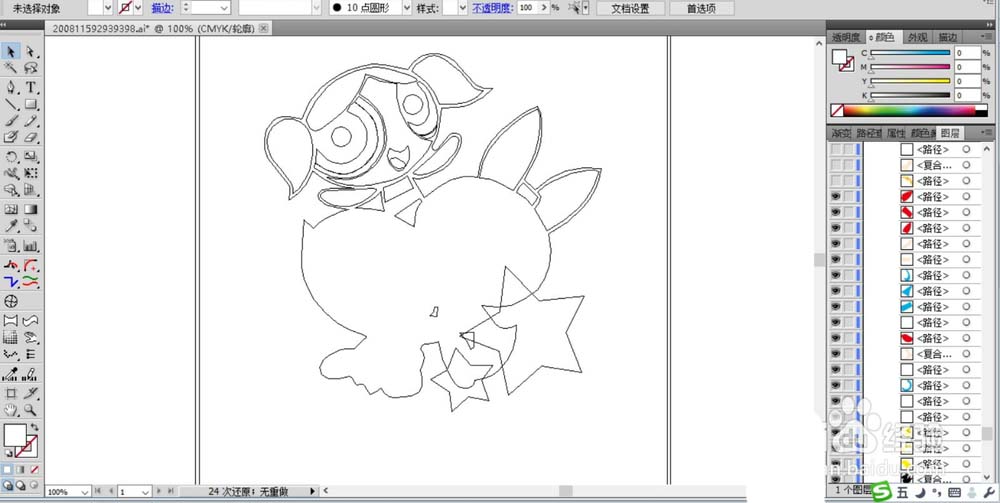Click the circular crosshair target tool

click(x=11, y=301)
